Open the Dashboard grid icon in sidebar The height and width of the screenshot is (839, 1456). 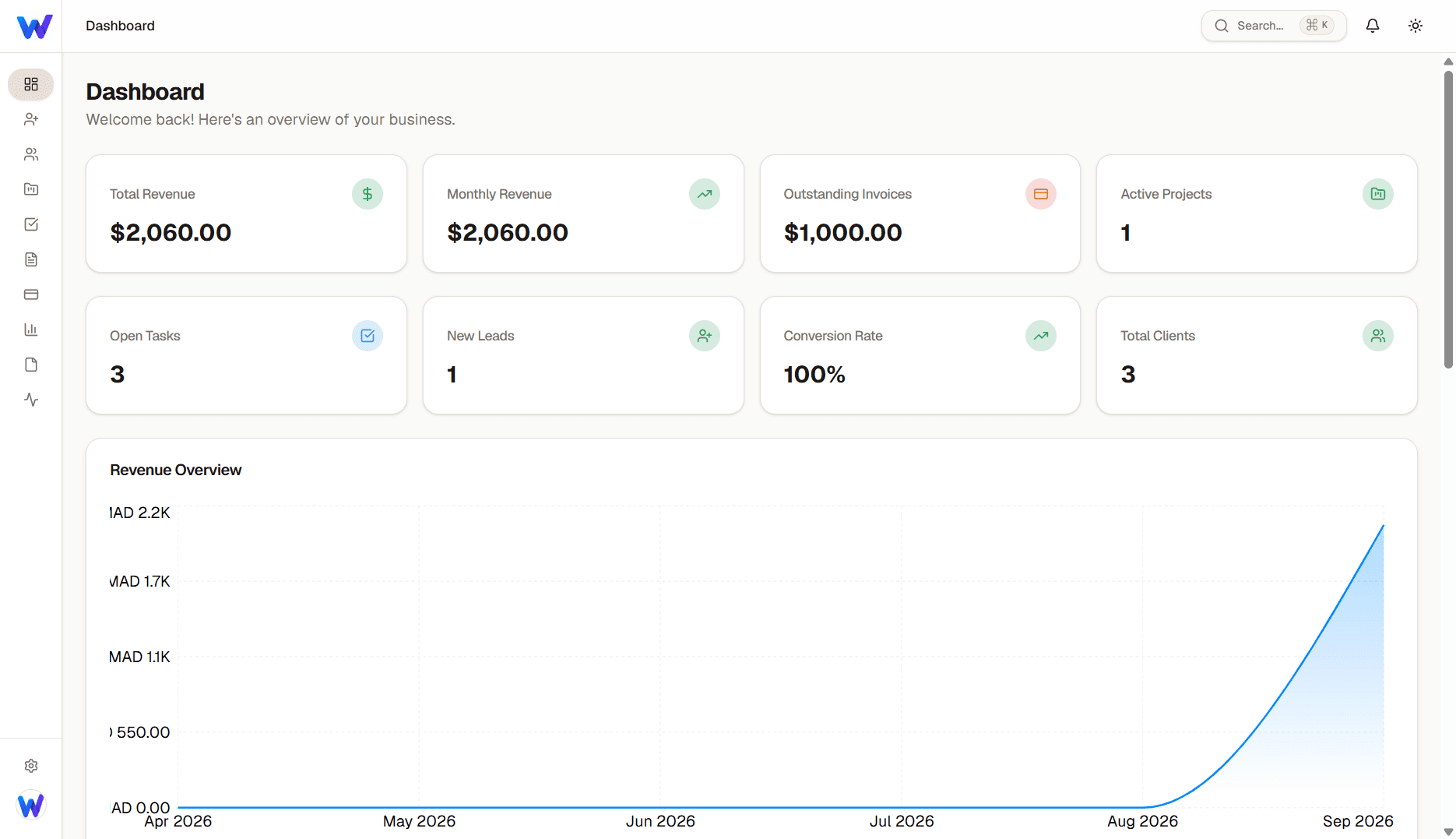(31, 84)
